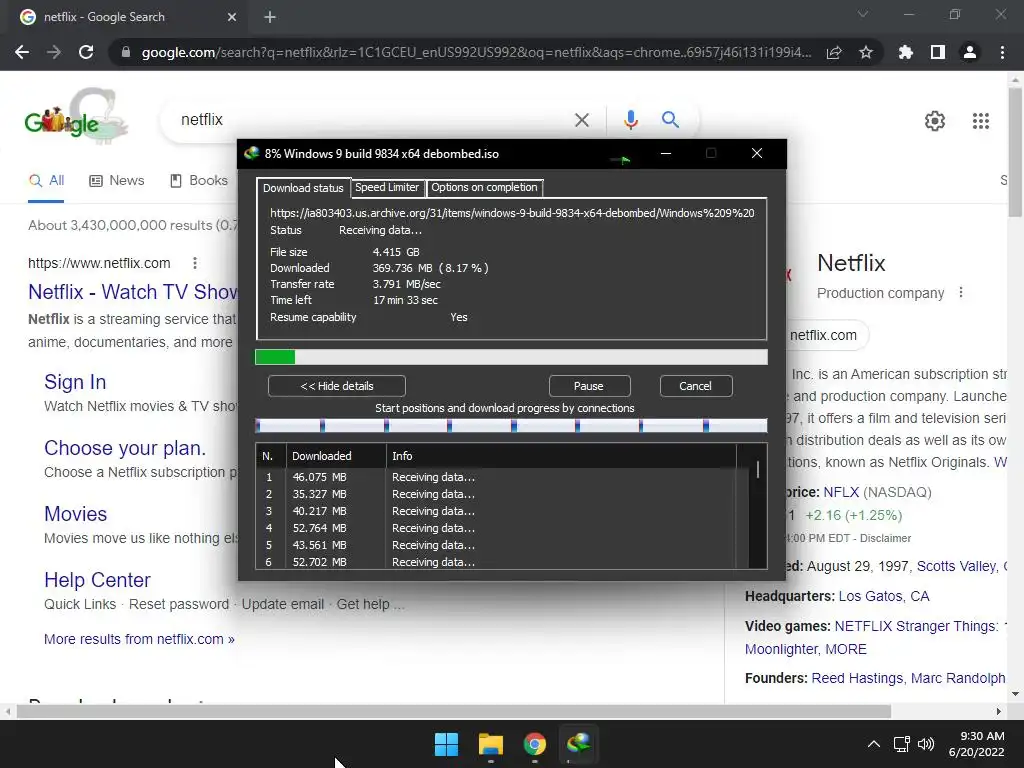Open Options on completion tab
Image resolution: width=1024 pixels, height=768 pixels.
484,187
